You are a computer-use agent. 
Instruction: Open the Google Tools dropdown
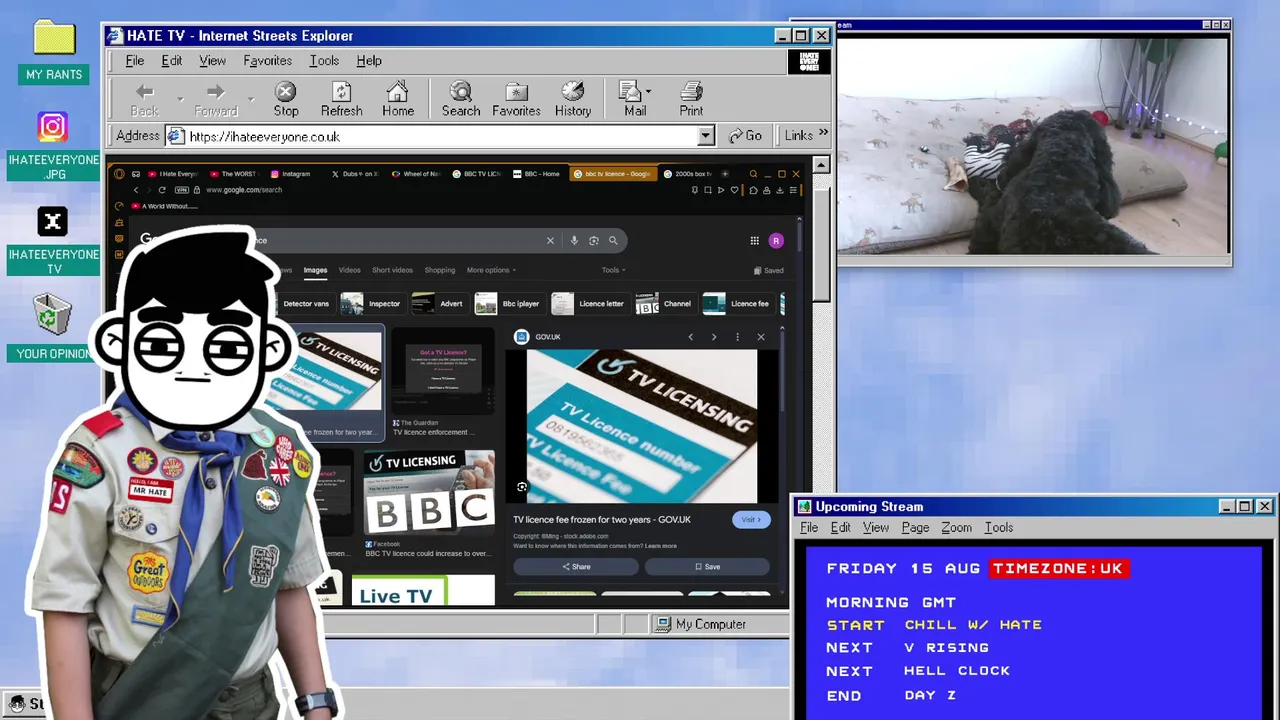click(x=614, y=270)
